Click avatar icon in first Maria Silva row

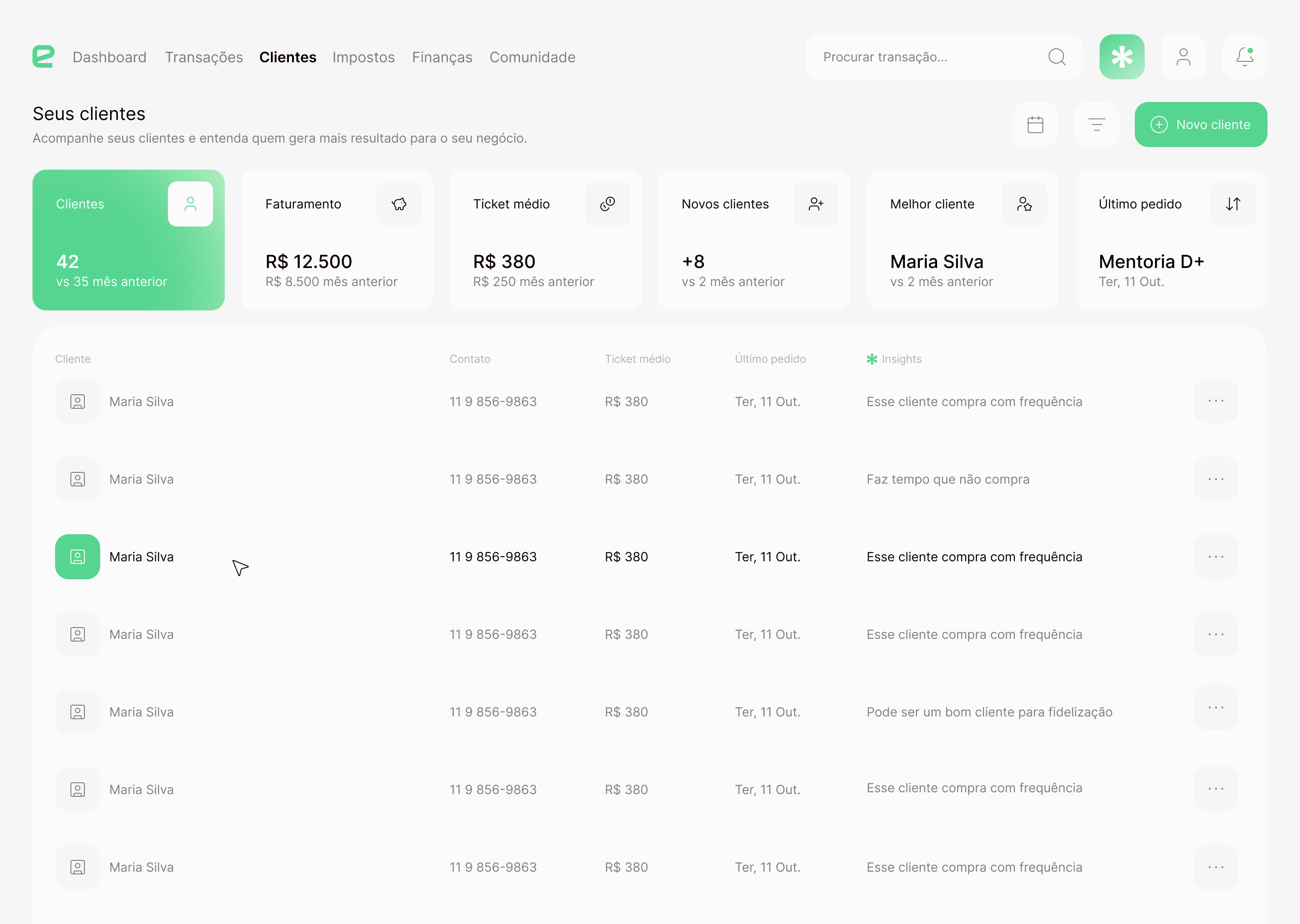click(77, 402)
